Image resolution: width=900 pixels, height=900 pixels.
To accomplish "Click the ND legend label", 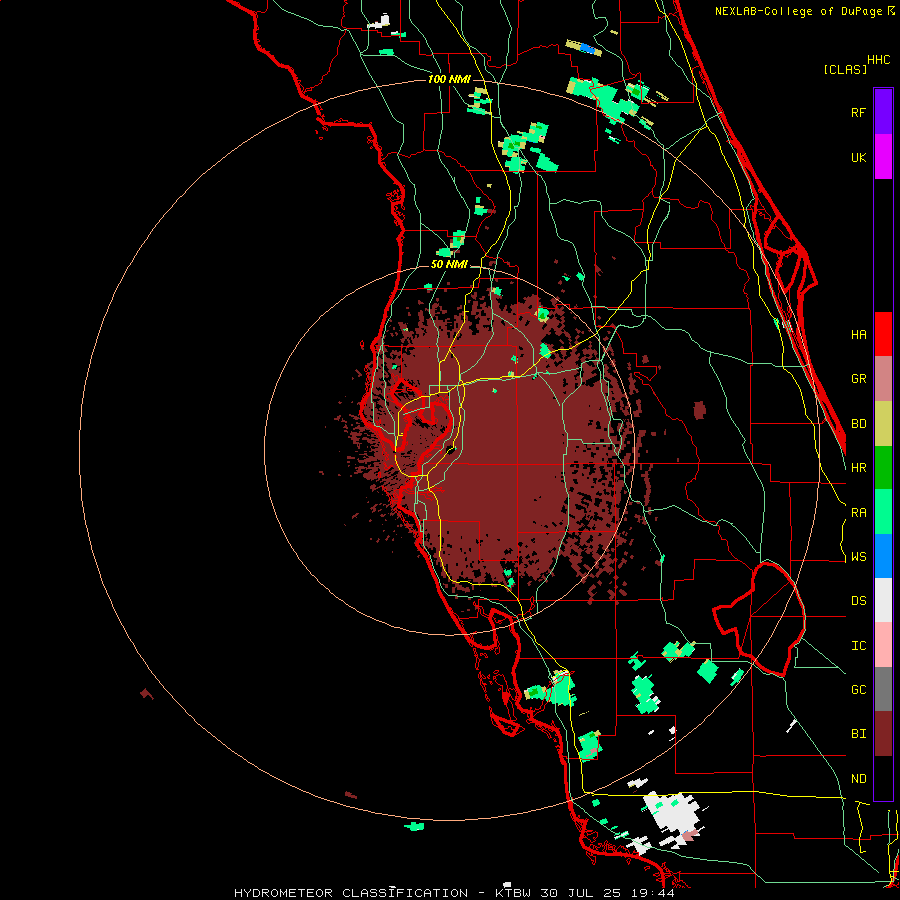I will (x=858, y=779).
